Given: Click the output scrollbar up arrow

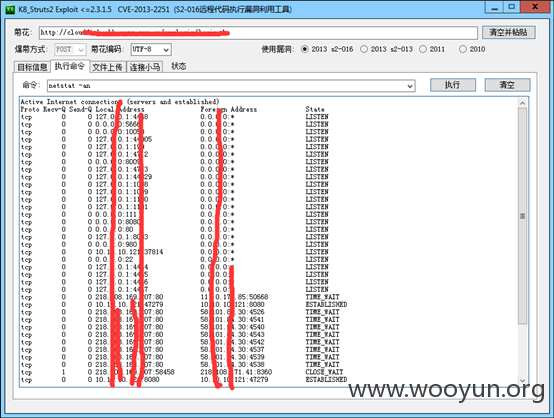Looking at the screenshot, I should coord(523,103).
